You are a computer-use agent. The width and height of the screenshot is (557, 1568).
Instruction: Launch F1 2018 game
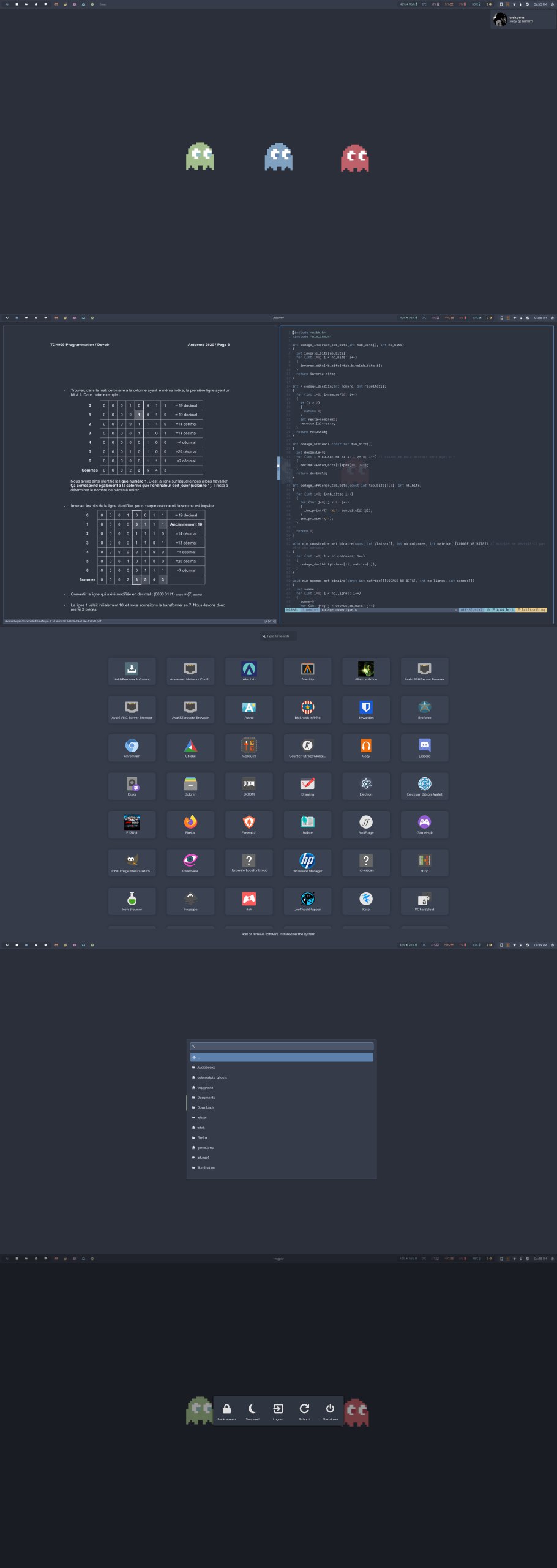pos(132,824)
